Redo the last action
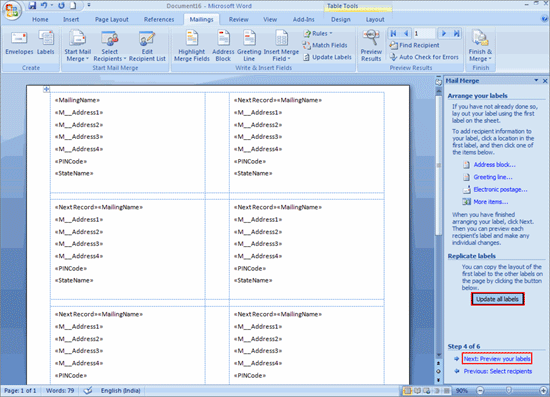550x397 pixels. [61, 5]
